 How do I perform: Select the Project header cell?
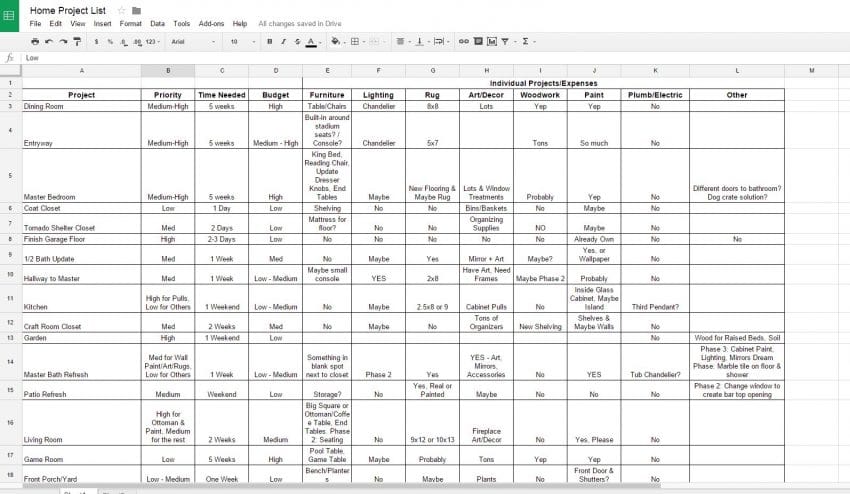[81, 95]
